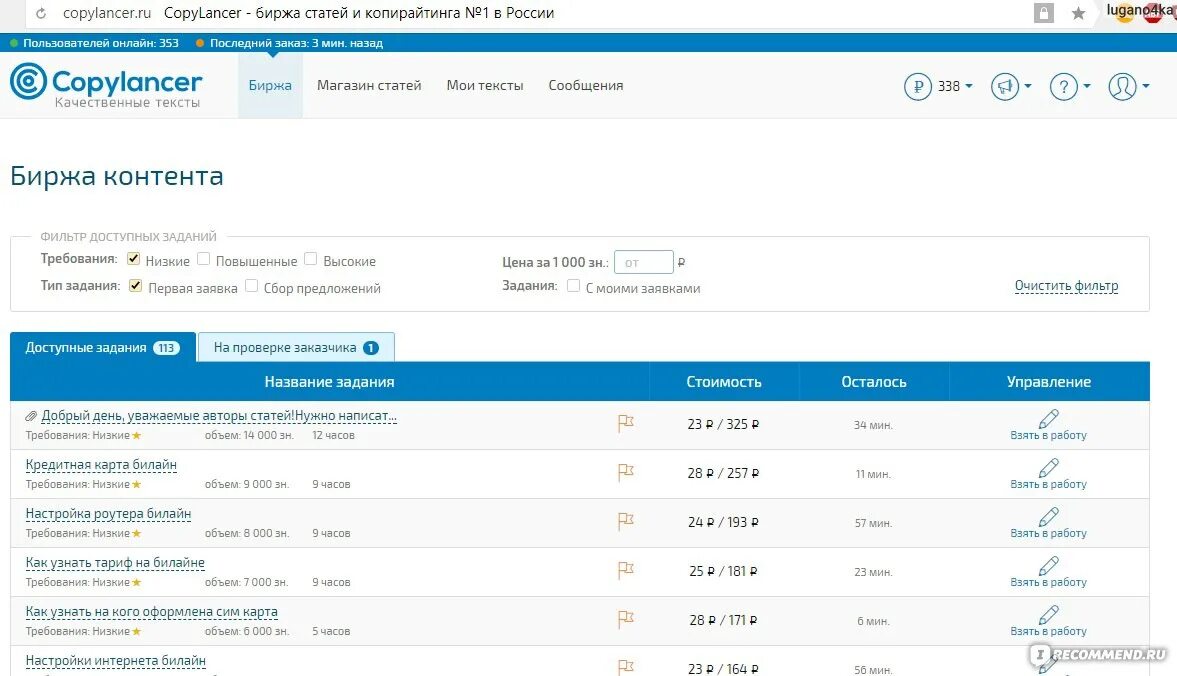Viewport: 1177px width, 676px height.
Task: Bookmark the page with the star icon
Action: click(x=1078, y=13)
